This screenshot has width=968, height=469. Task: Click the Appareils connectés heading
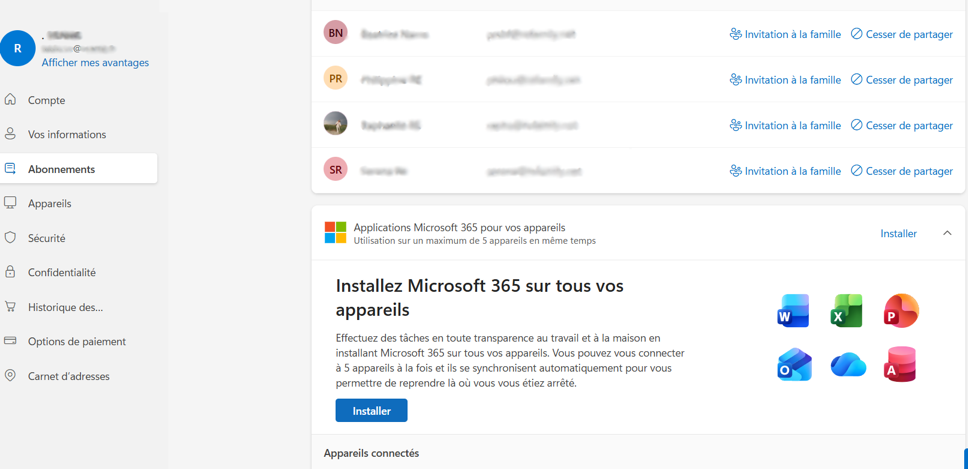[x=371, y=453]
